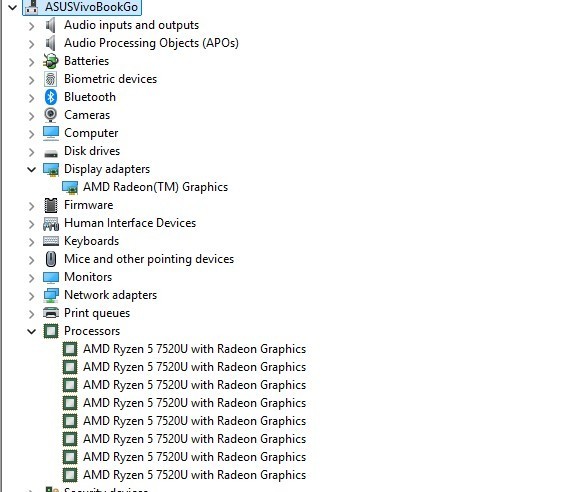The image size is (574, 492).
Task: Click the Firmware chip icon
Action: coord(51,205)
